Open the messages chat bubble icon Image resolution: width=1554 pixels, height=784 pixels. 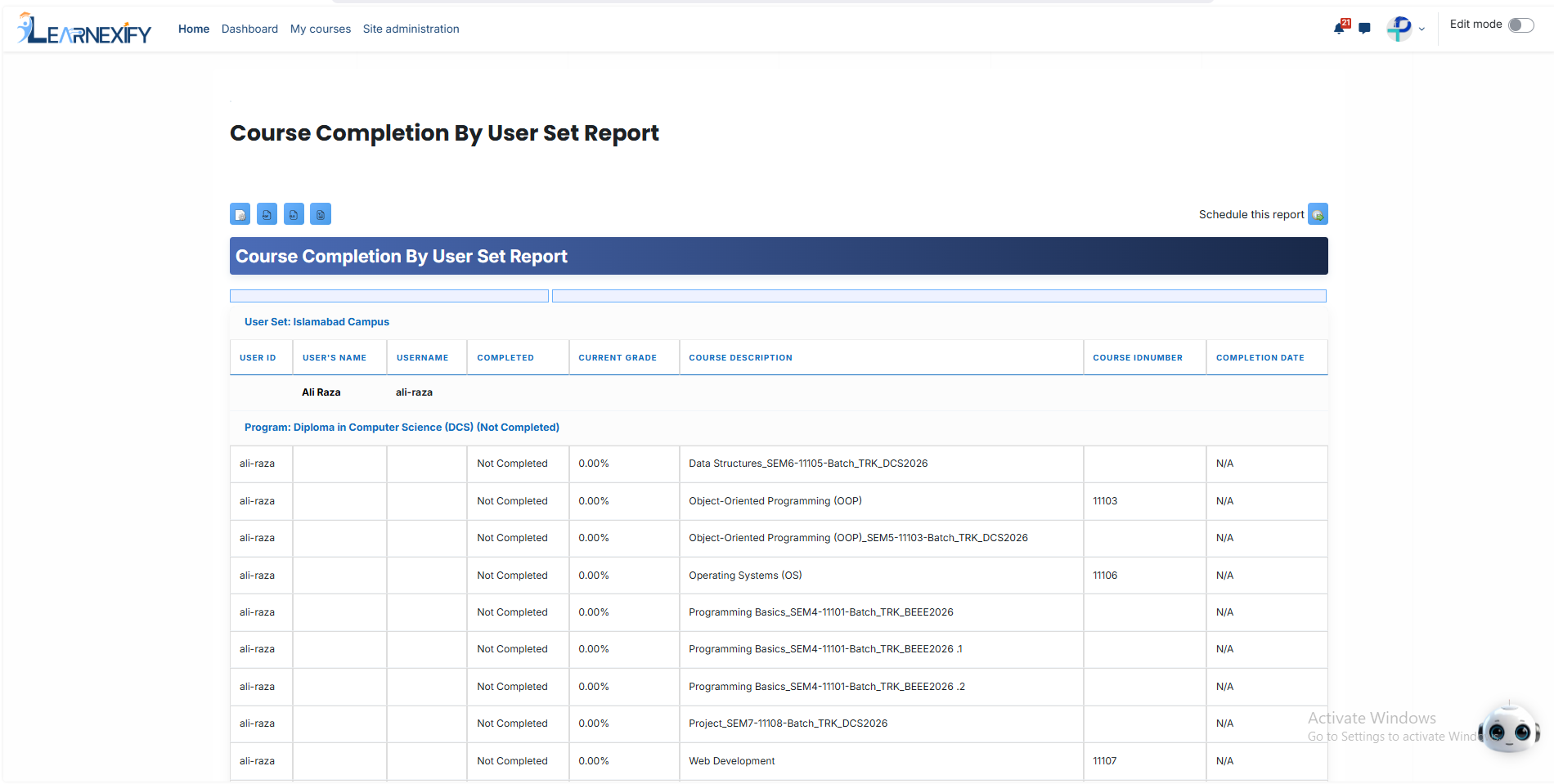pos(1364,28)
